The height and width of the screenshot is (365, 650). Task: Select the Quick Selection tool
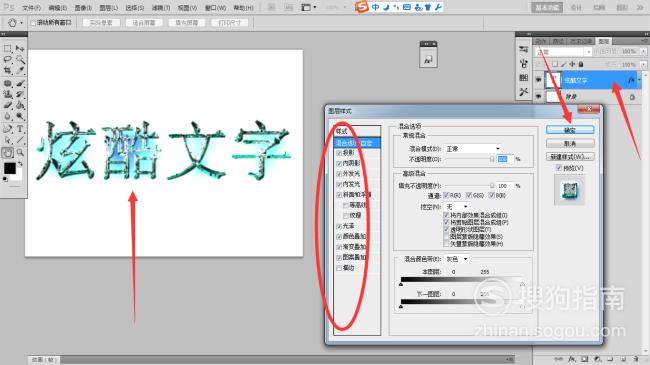pyautogui.click(x=20, y=60)
